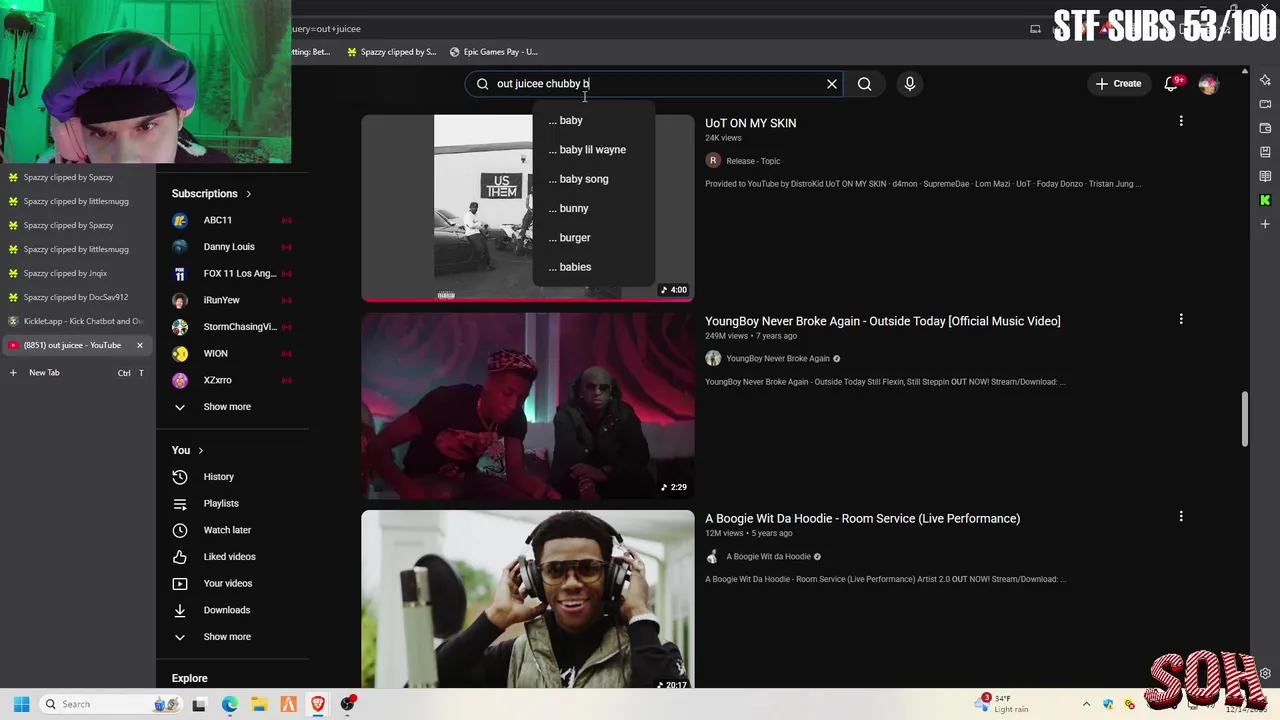The height and width of the screenshot is (720, 1280).
Task: Visit YoungBoy Never Broke Again channel name
Action: click(777, 359)
